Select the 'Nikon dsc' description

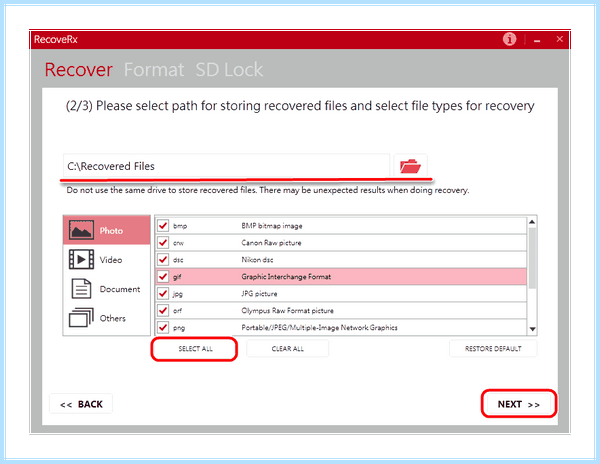click(x=257, y=260)
